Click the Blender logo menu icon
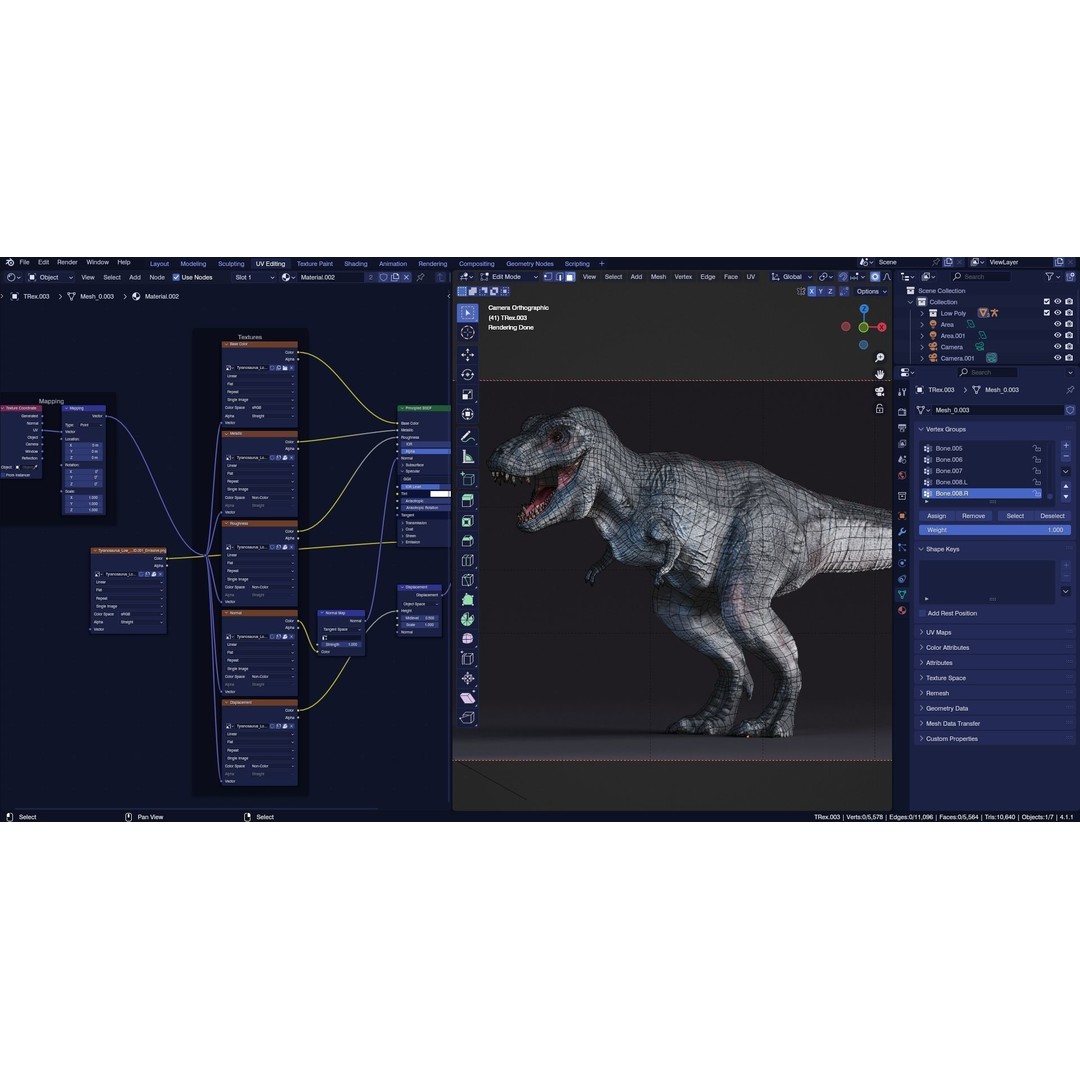Image resolution: width=1080 pixels, height=1080 pixels. click(10, 262)
